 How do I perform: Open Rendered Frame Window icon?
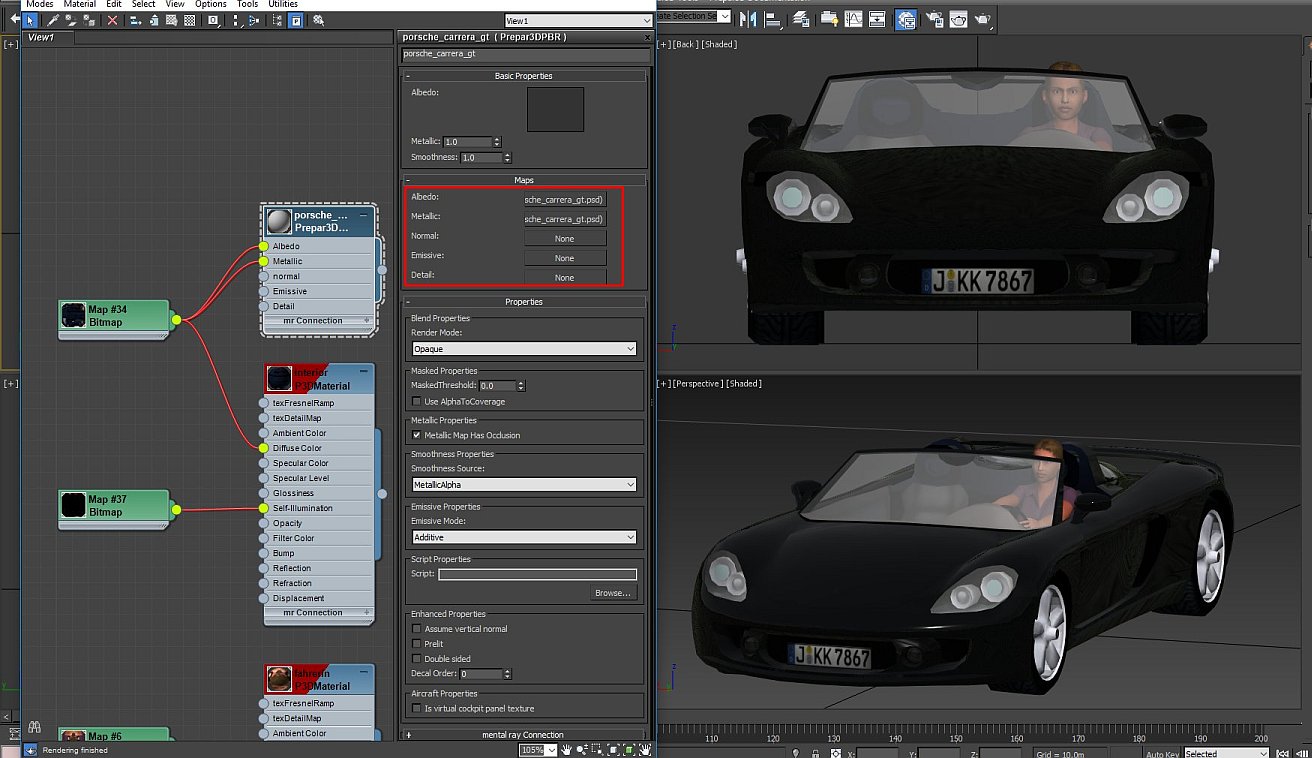(x=957, y=18)
